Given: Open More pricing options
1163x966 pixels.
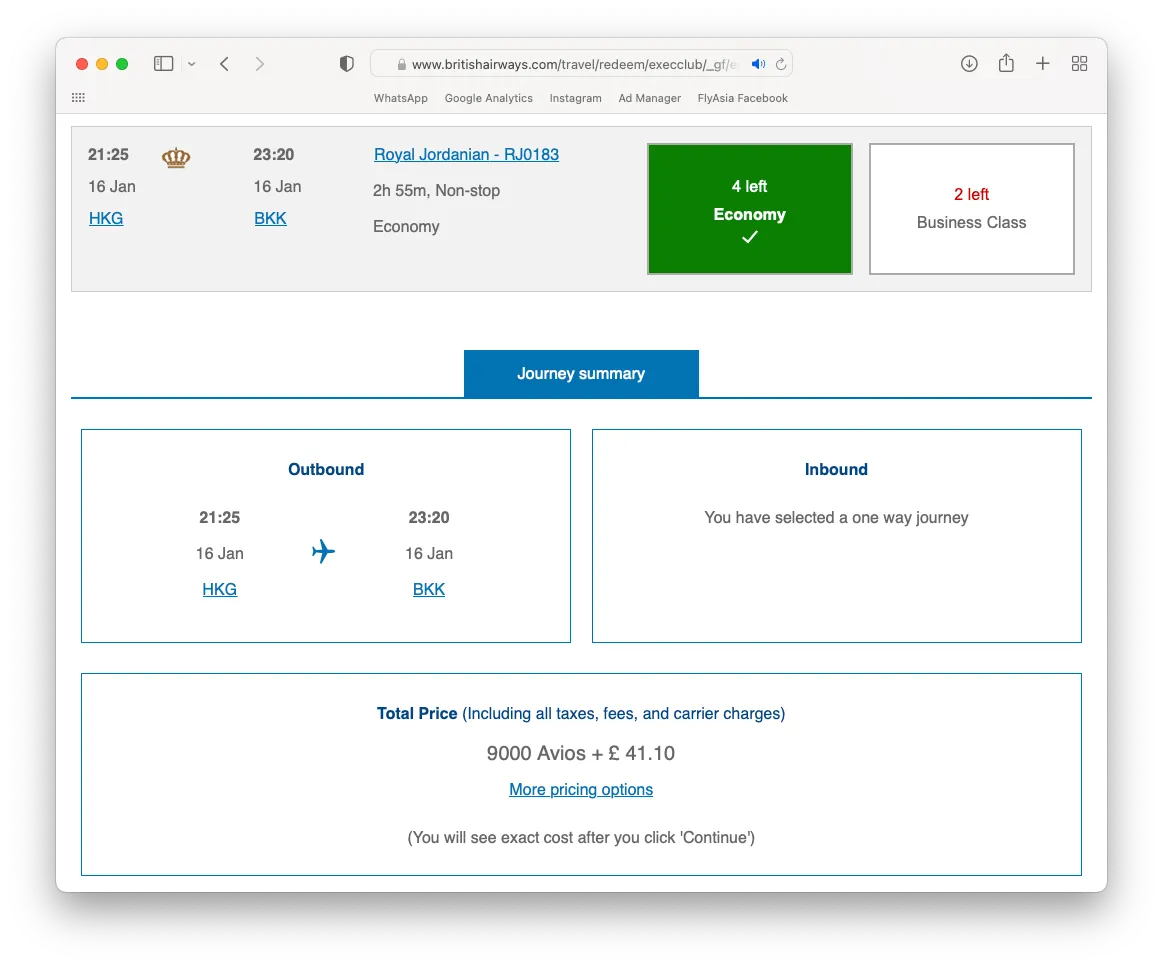Looking at the screenshot, I should (x=581, y=789).
